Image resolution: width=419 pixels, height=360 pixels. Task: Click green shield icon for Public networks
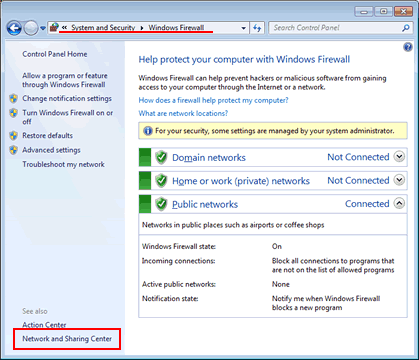161,204
